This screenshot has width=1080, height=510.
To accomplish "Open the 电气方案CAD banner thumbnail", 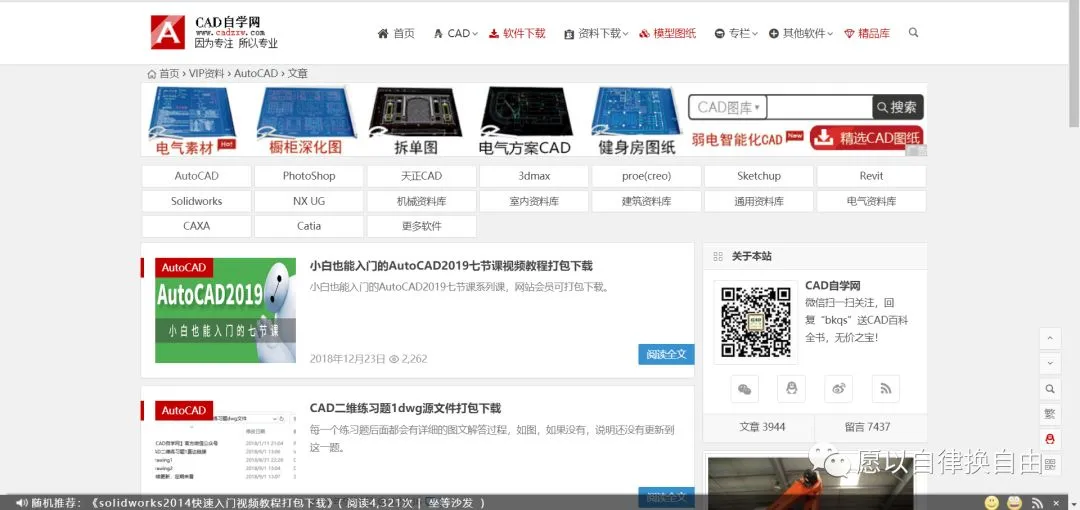I will [x=526, y=121].
